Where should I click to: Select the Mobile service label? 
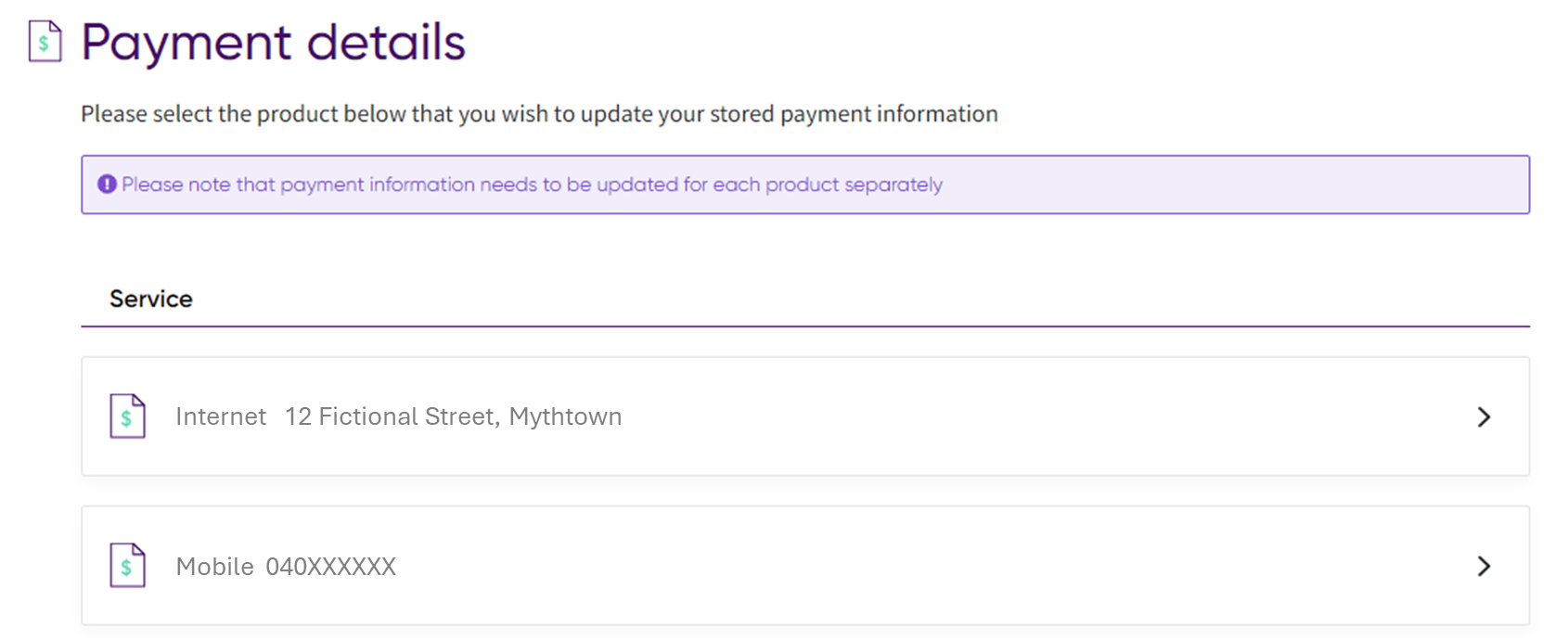point(214,567)
